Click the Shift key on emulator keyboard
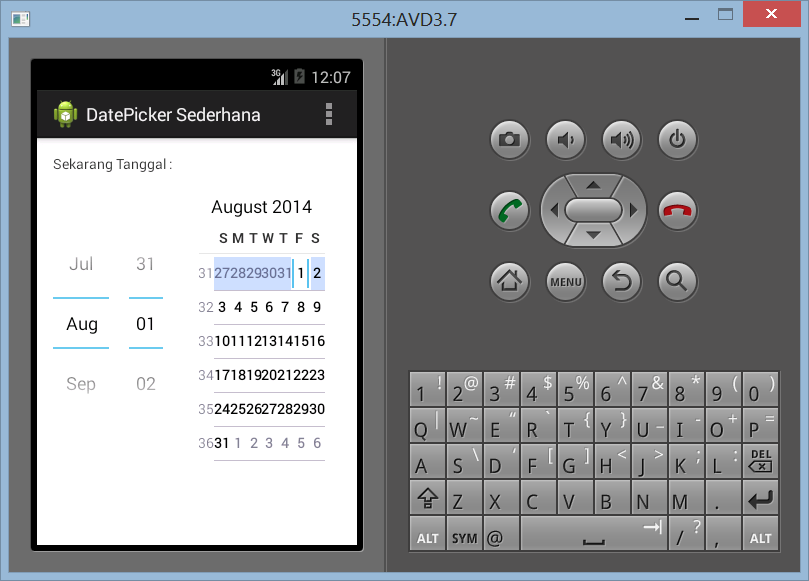 (x=427, y=497)
